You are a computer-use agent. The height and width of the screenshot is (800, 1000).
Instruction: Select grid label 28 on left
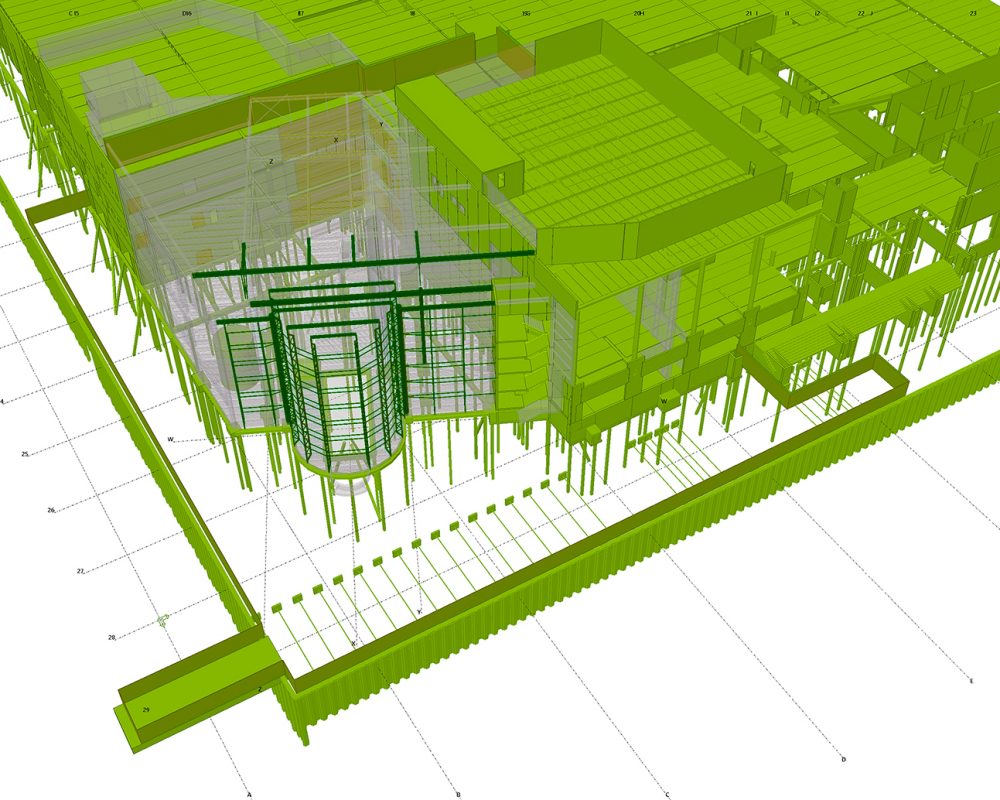point(112,636)
